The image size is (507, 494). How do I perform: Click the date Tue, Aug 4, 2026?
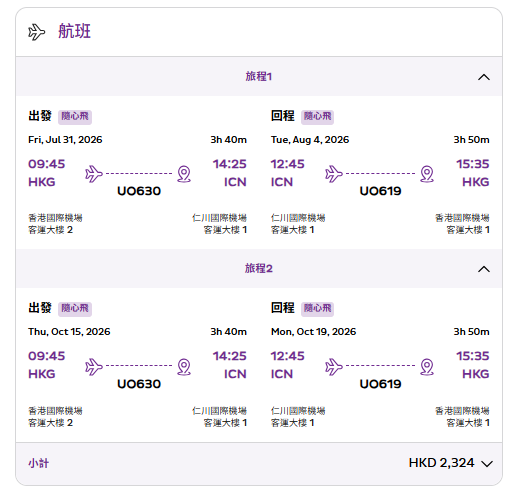(310, 140)
